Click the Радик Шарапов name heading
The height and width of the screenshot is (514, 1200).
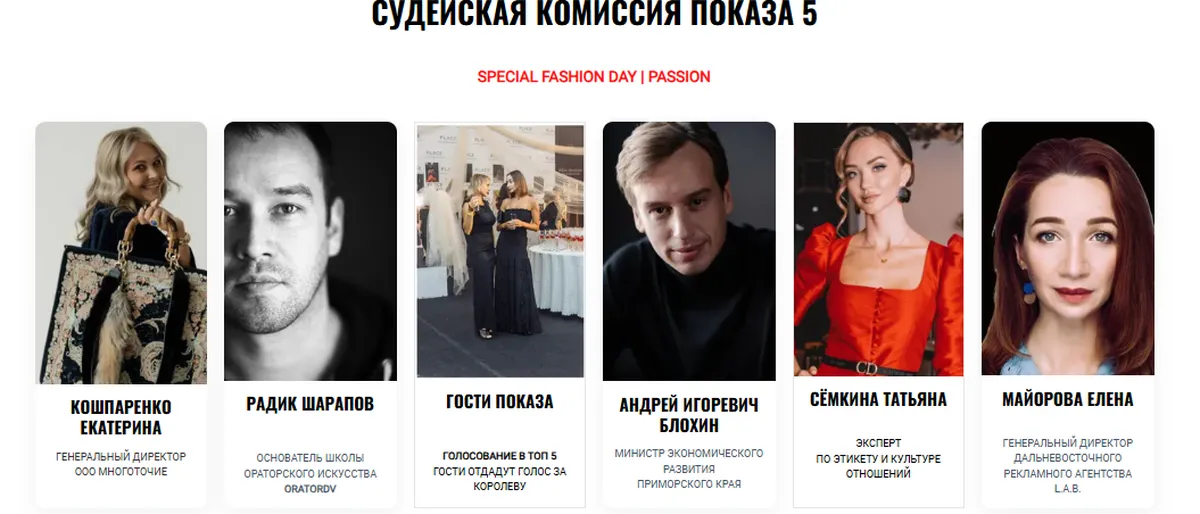pos(310,404)
